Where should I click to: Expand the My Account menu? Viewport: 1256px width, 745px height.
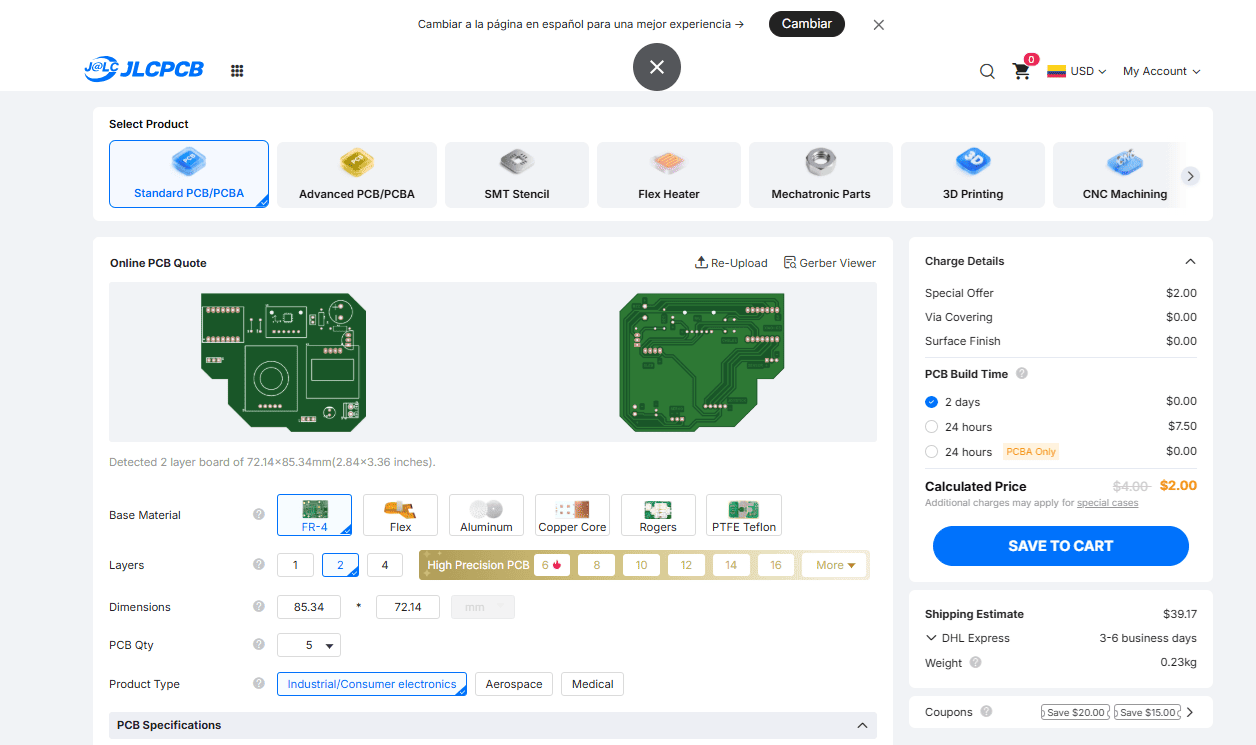(1161, 71)
